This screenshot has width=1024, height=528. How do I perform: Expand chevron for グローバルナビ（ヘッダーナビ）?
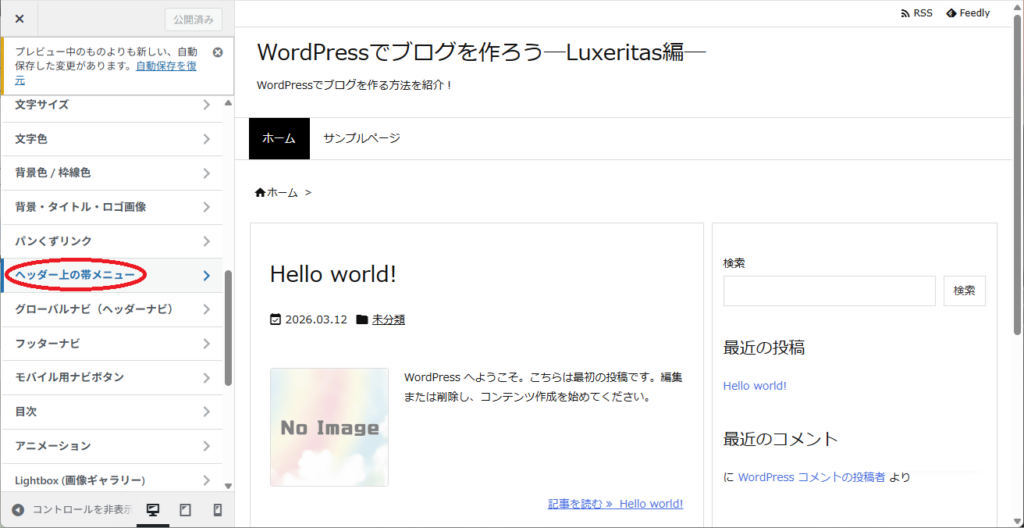206,310
